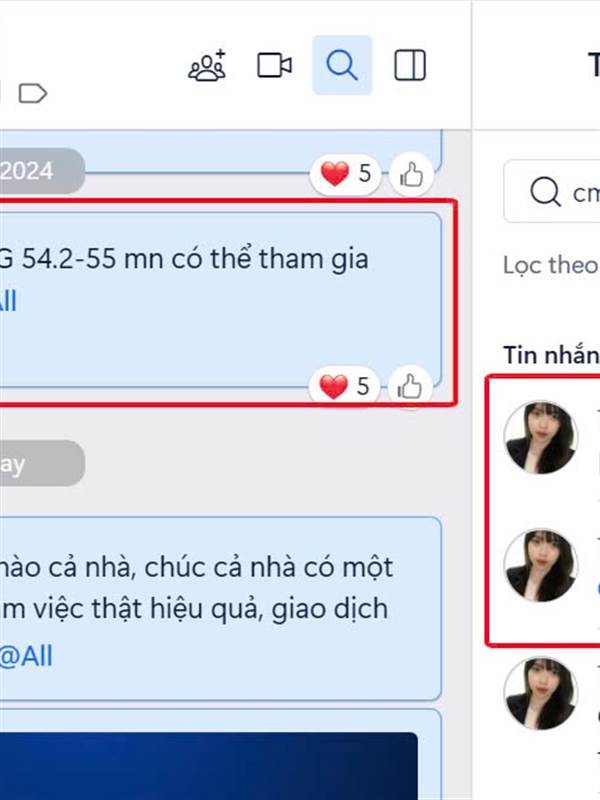Click the @All mention in greeting message

26,656
